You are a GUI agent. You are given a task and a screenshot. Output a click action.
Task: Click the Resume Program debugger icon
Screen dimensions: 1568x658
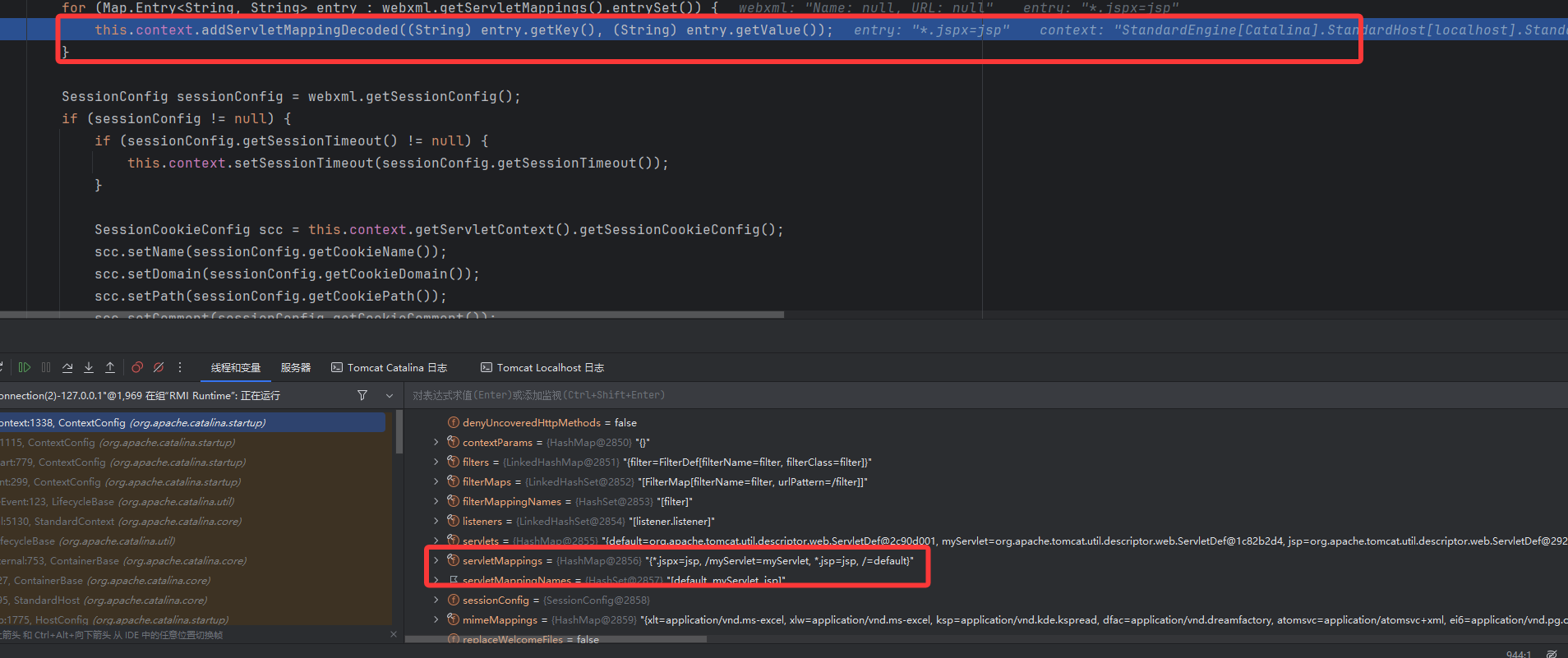click(x=25, y=368)
